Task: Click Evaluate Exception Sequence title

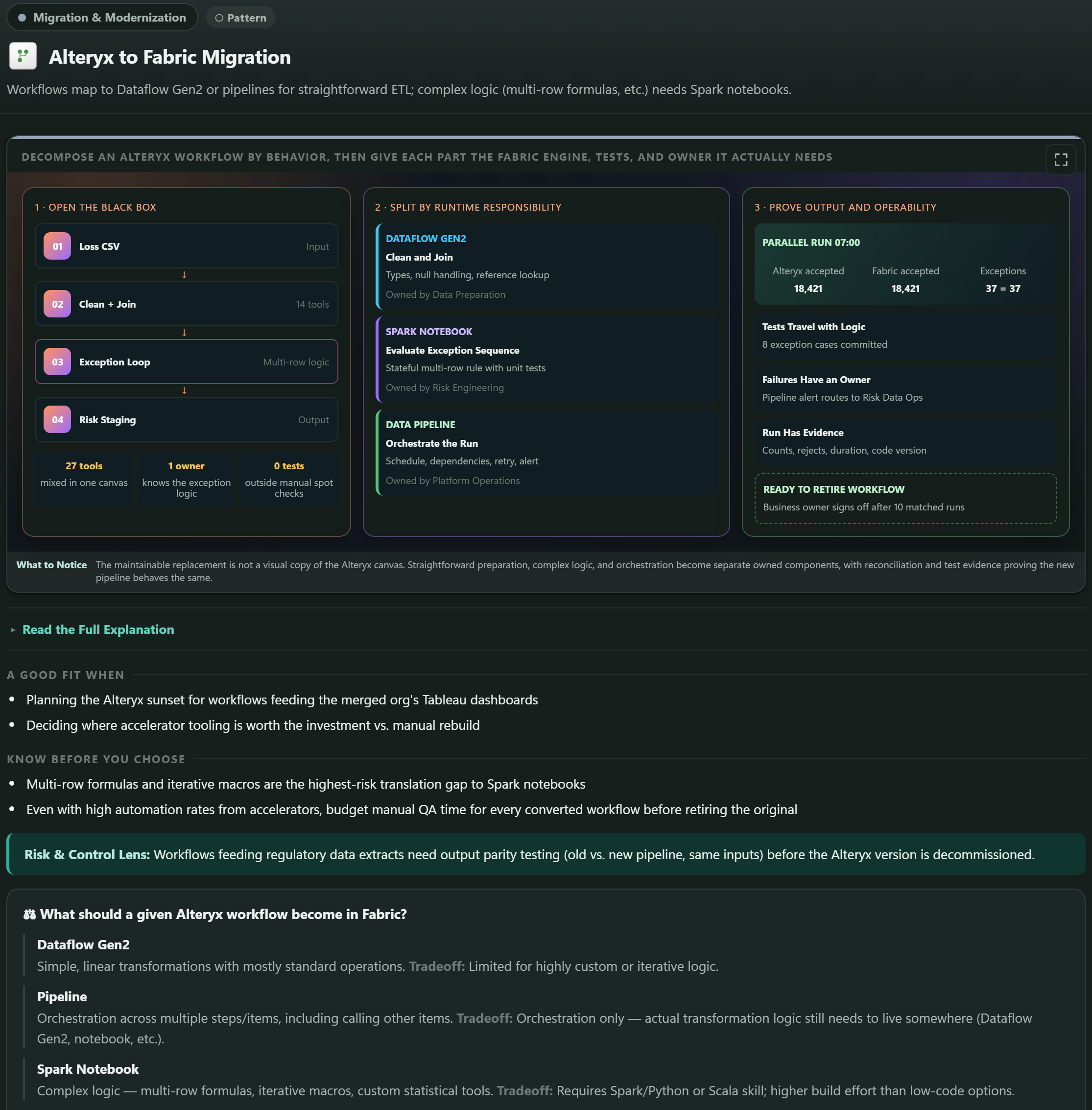Action: click(x=452, y=350)
